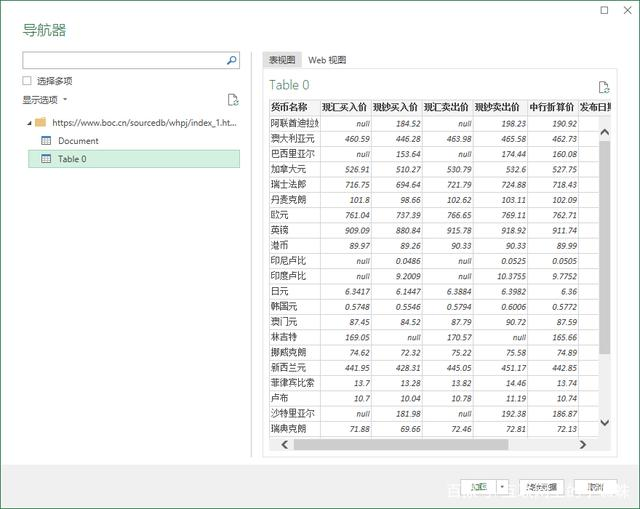
Task: Click the preview refresh icon near Table 0 title
Action: click(603, 88)
